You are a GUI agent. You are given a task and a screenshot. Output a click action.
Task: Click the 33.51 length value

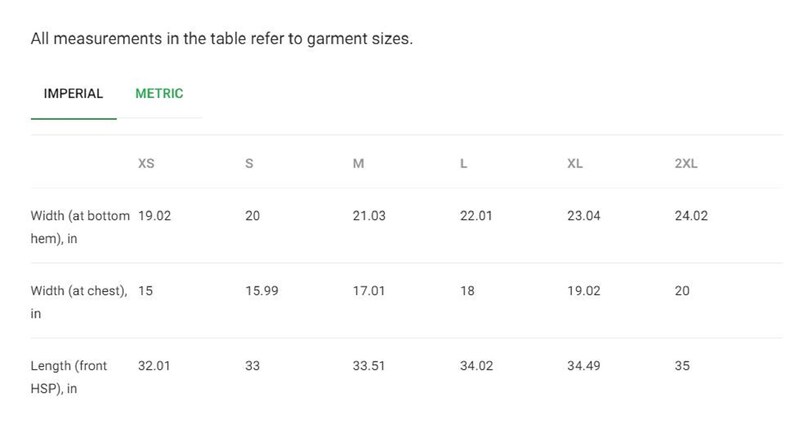[369, 366]
